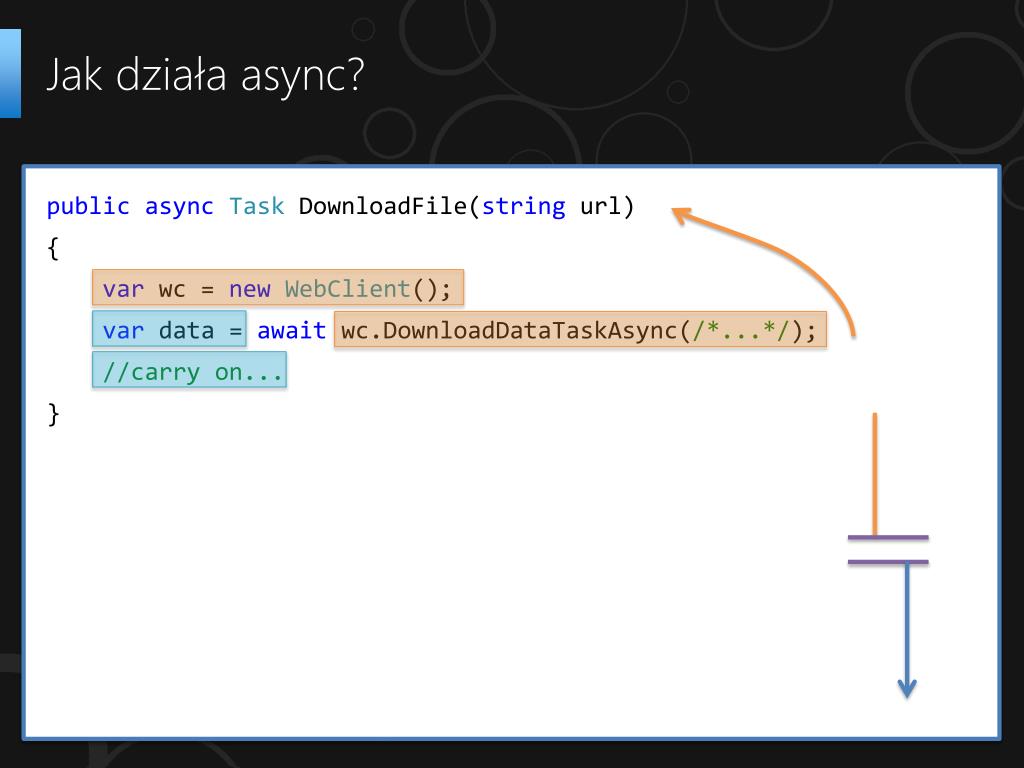Select the 'wc.DownloadDataTaskAsync(/*...*/);' block
Viewport: 1024px width, 768px height.
coord(580,330)
